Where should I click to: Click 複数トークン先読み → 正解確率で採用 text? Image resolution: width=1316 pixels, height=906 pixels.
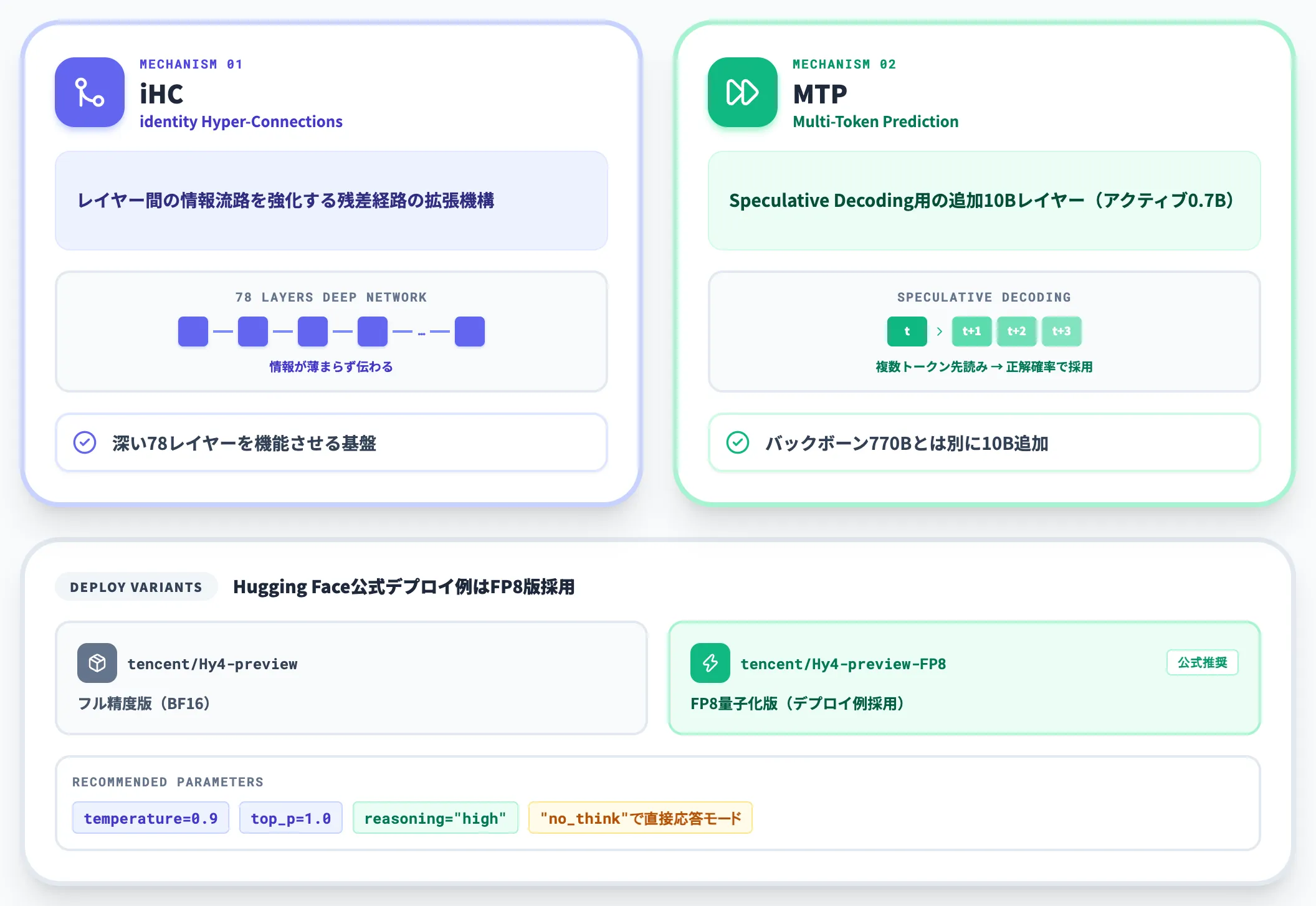(984, 366)
